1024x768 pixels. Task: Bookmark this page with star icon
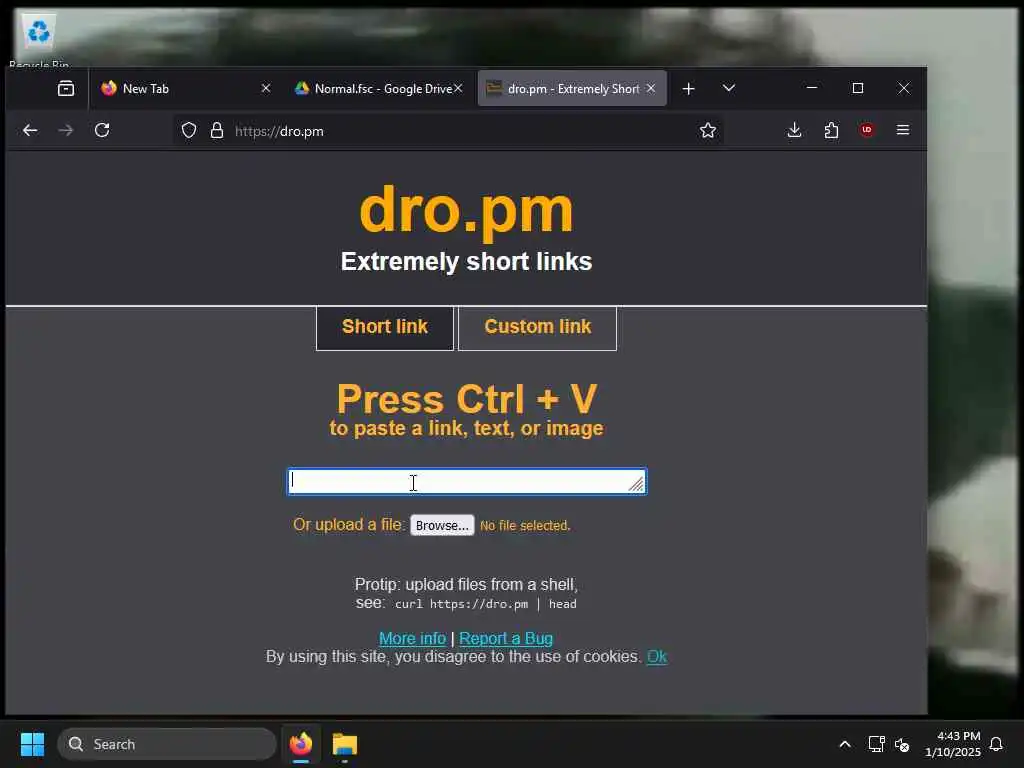708,131
